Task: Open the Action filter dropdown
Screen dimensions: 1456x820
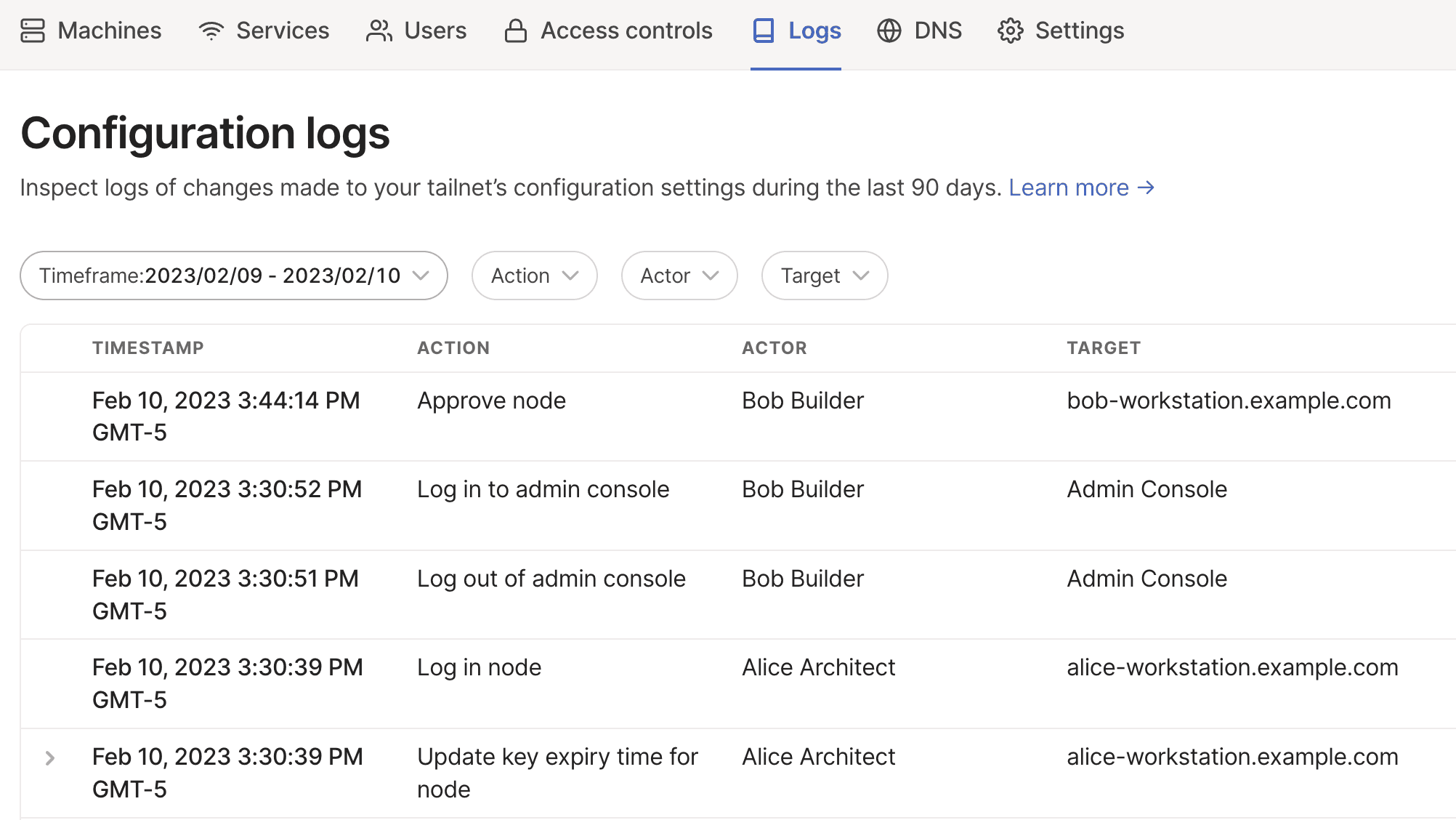Action: coord(534,276)
